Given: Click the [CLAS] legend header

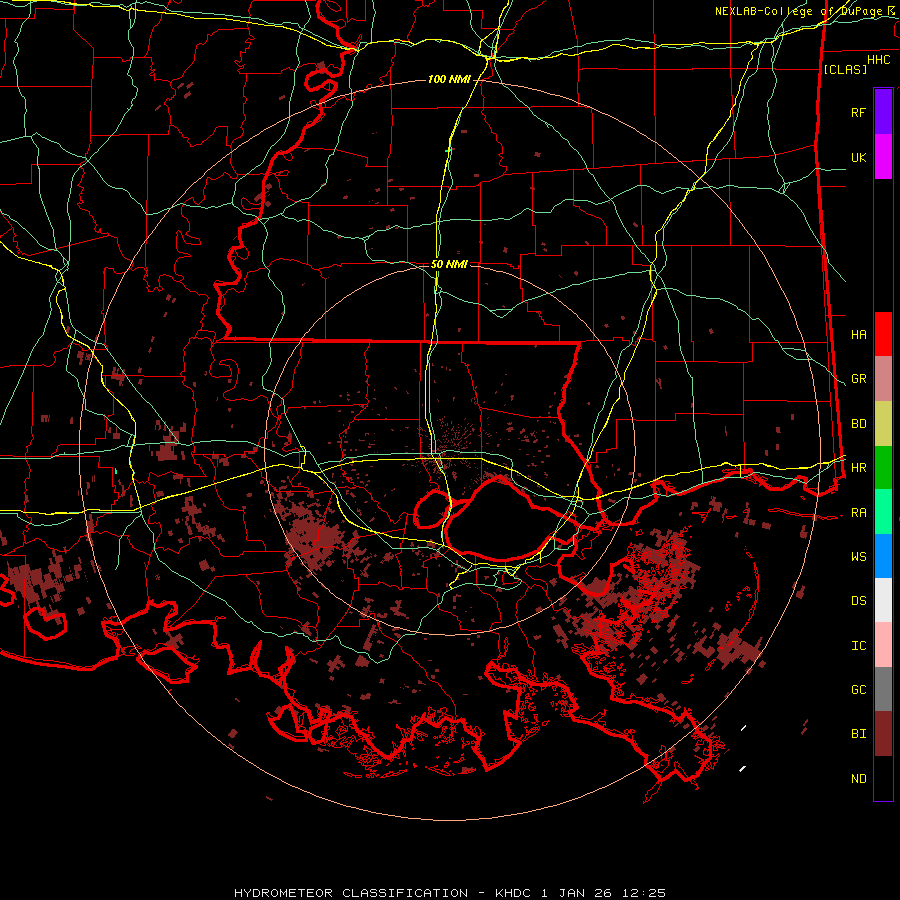Looking at the screenshot, I should (845, 69).
